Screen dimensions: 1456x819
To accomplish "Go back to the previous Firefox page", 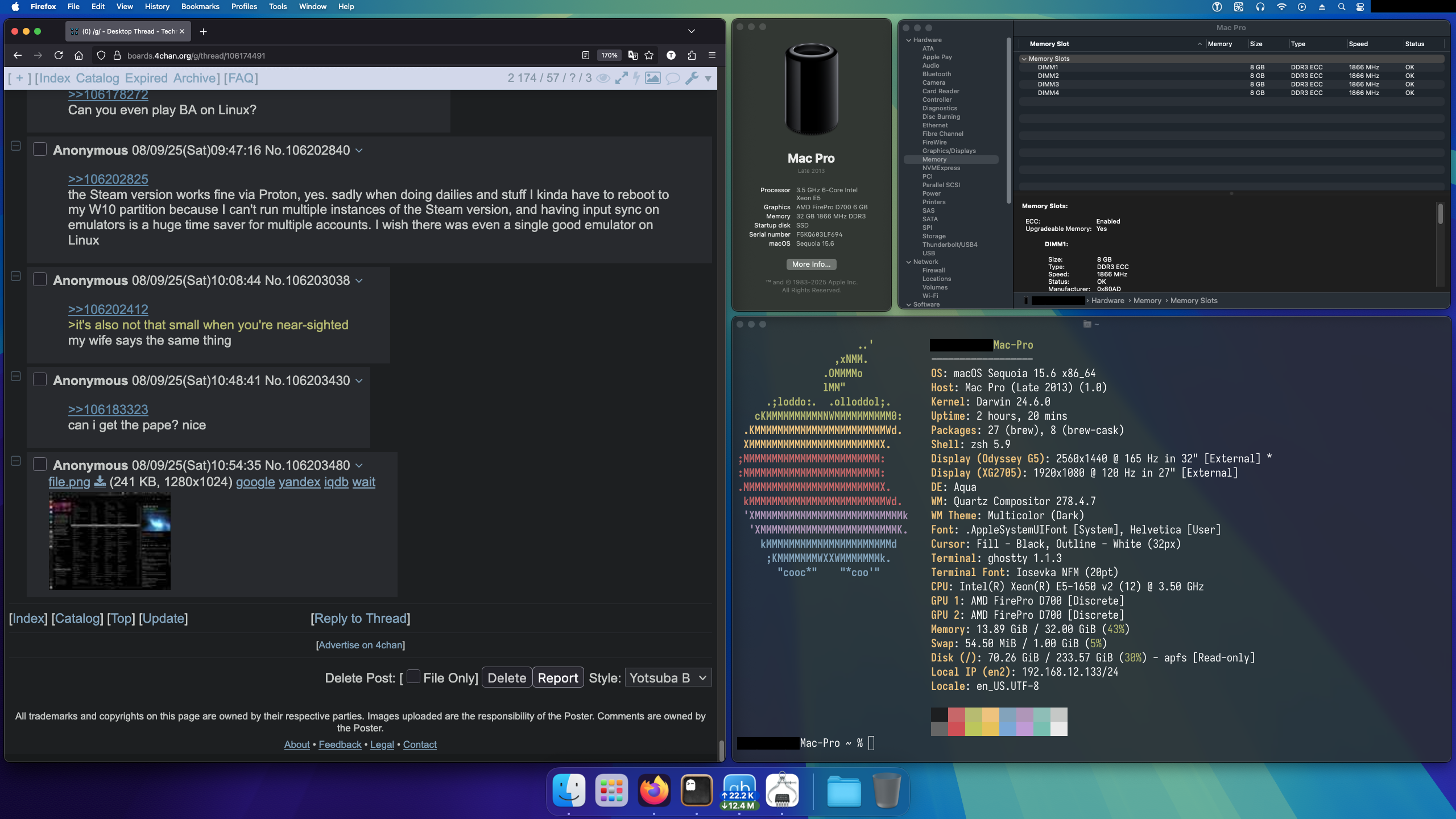I will coord(18,55).
